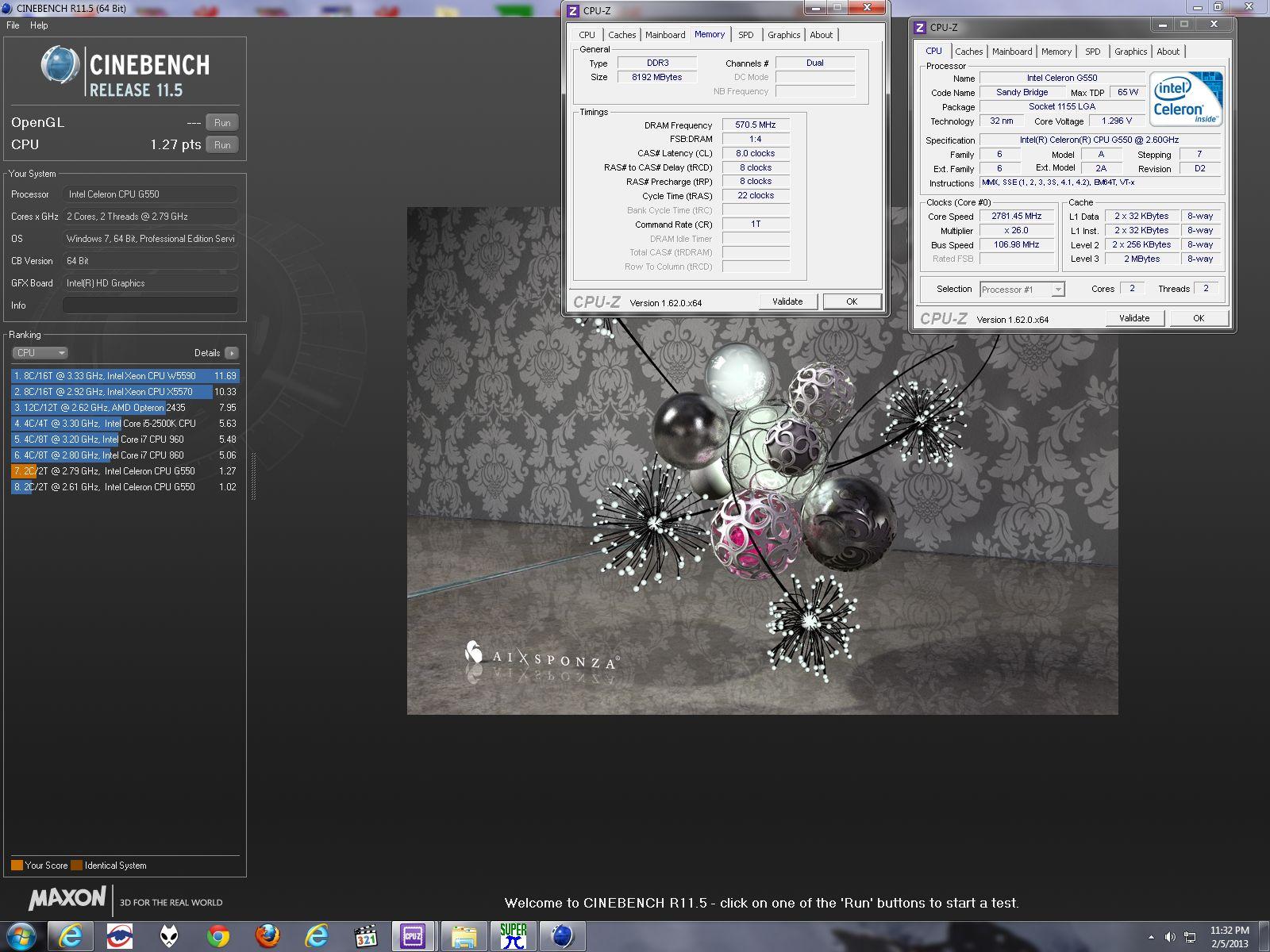Expand ranking Details arrow button
Image resolution: width=1270 pixels, height=952 pixels.
coord(231,353)
